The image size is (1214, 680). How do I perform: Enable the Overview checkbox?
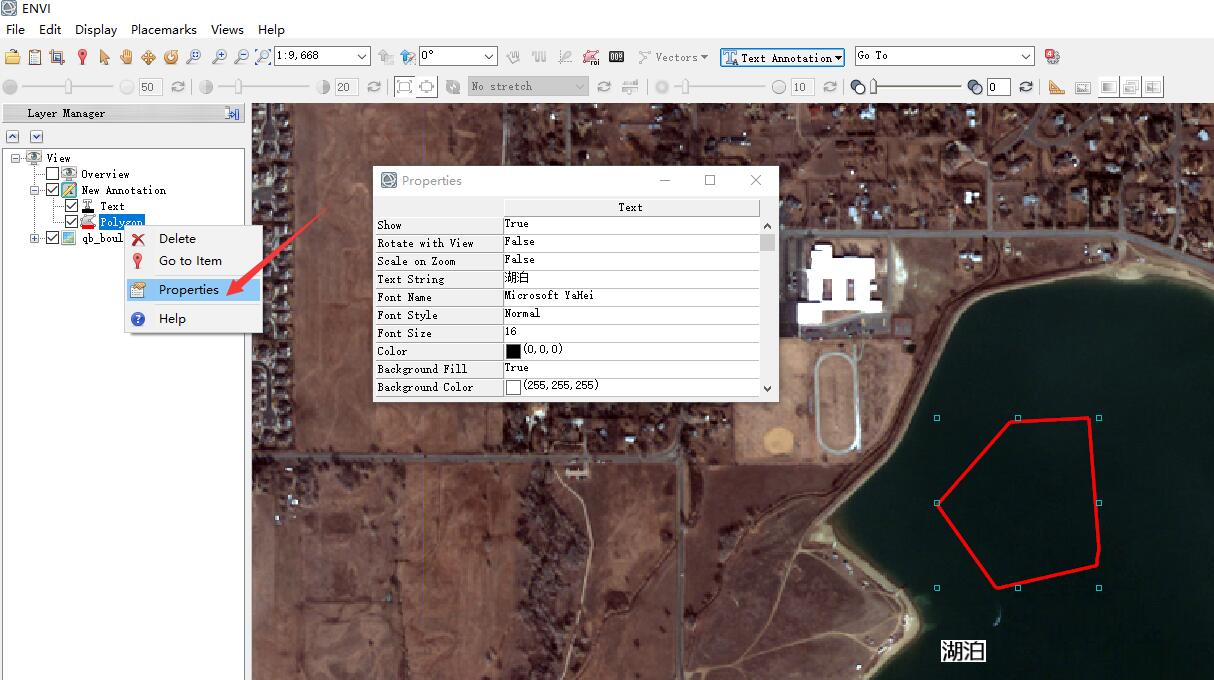(53, 174)
